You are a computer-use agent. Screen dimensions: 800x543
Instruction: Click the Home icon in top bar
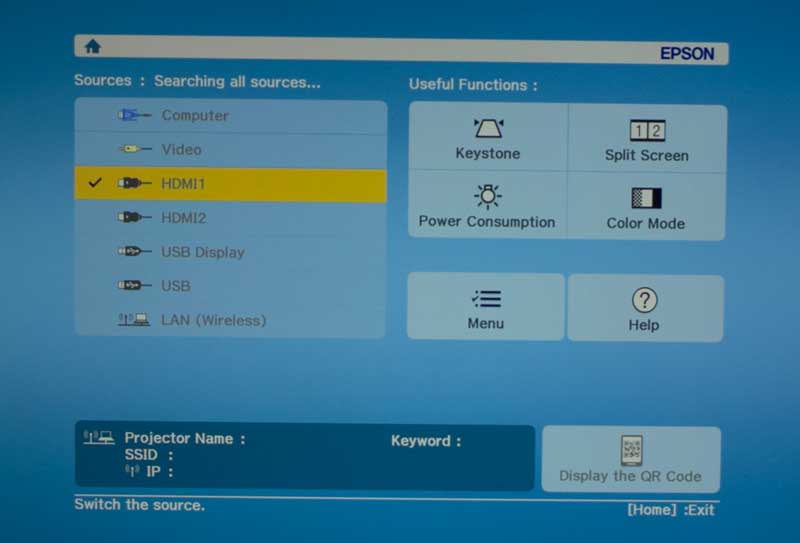(93, 46)
